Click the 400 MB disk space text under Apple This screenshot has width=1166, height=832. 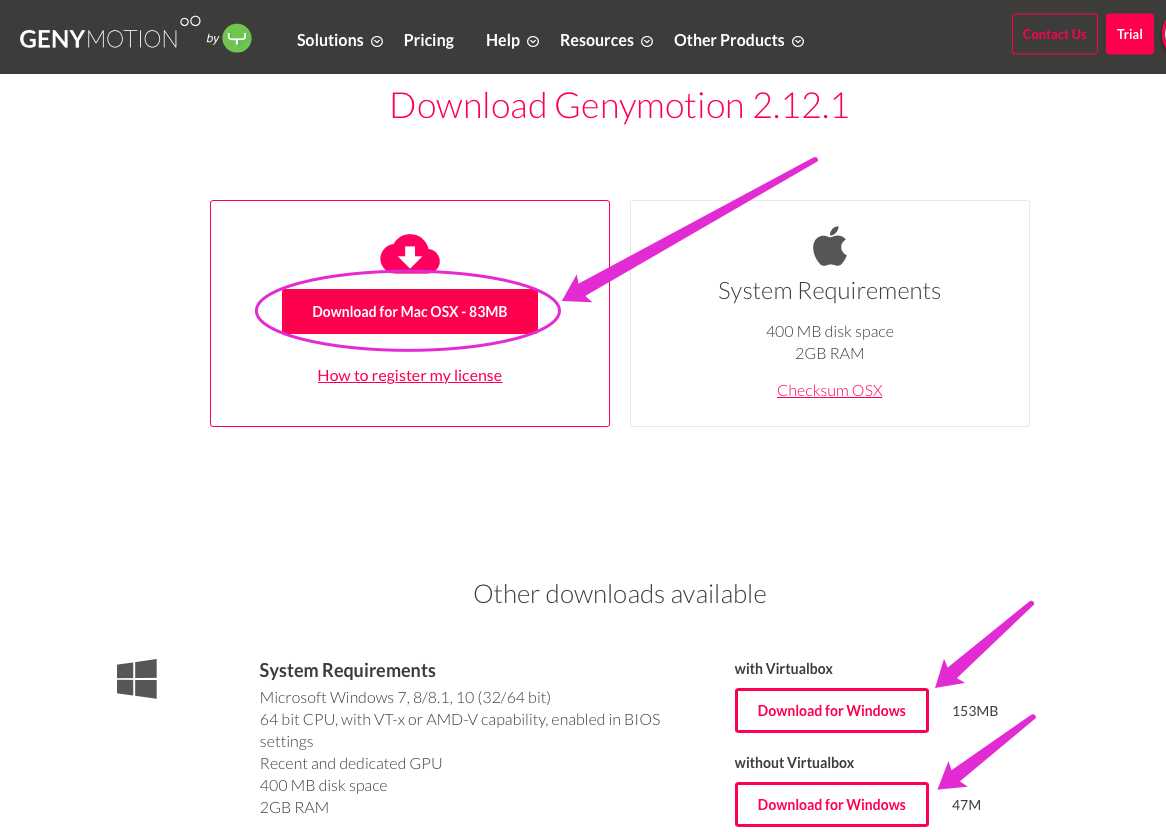coord(829,332)
